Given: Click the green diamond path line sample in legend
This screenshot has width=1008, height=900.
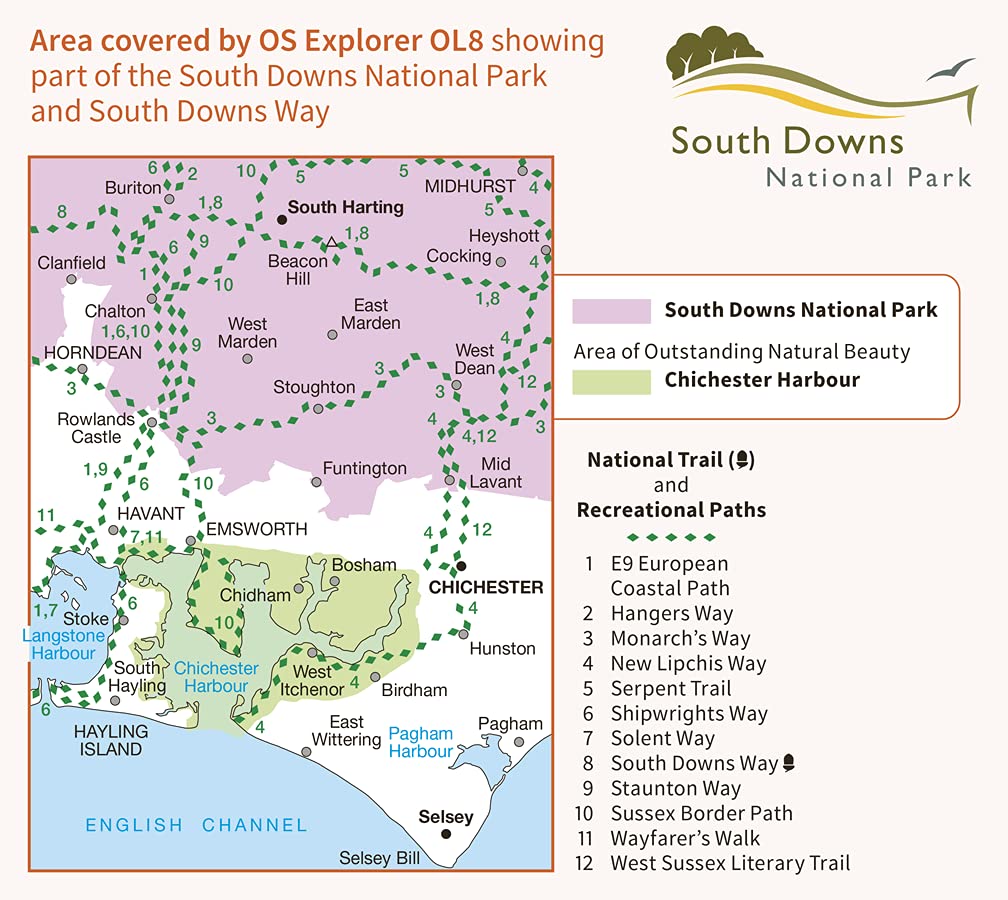Looking at the screenshot, I should point(671,537).
